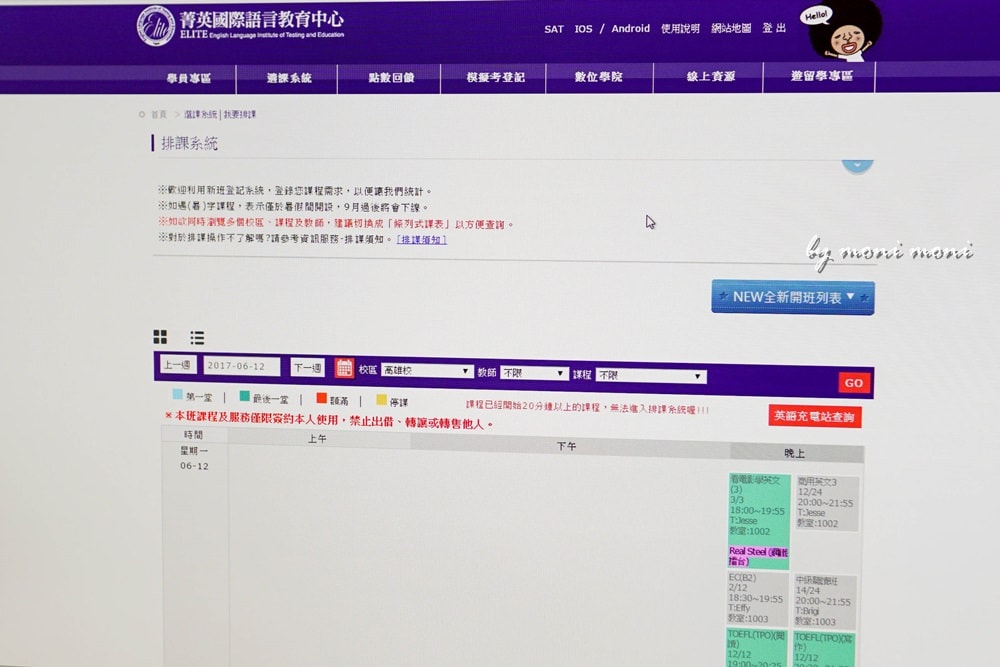This screenshot has height=667, width=1000.
Task: Open the red calendar date picker icon
Action: [x=344, y=368]
